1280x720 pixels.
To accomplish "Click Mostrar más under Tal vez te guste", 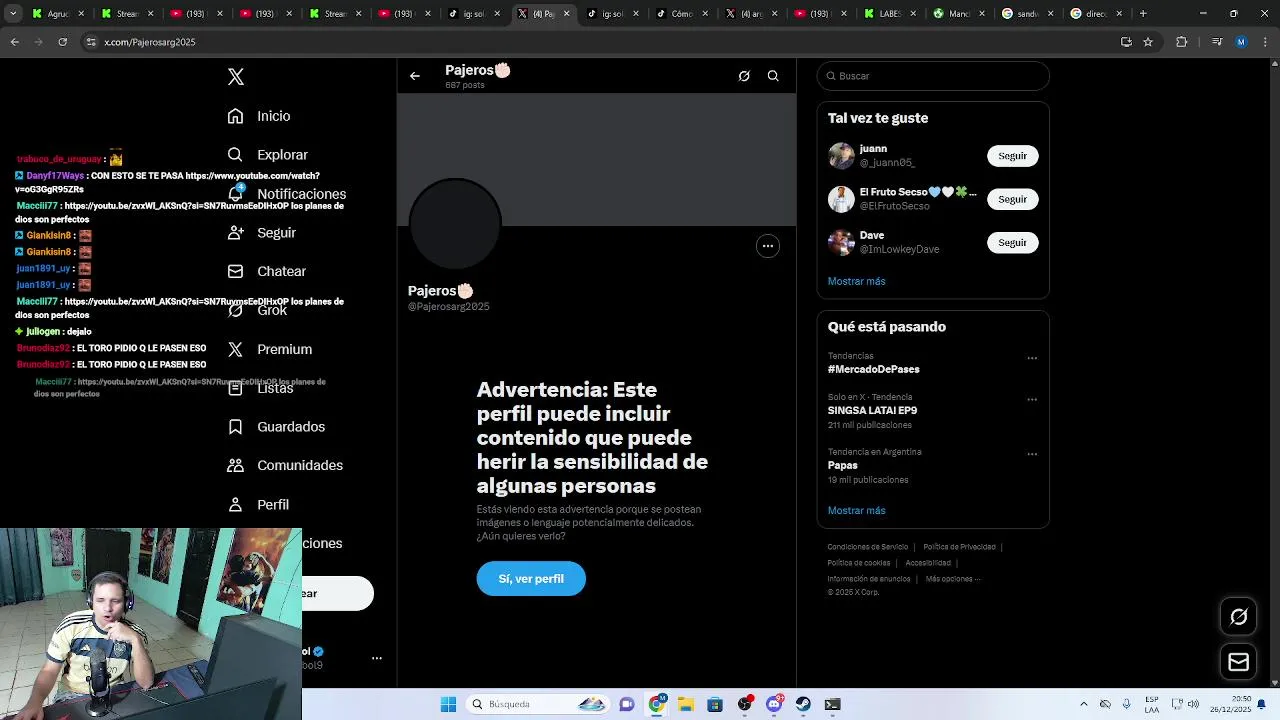I will click(856, 282).
